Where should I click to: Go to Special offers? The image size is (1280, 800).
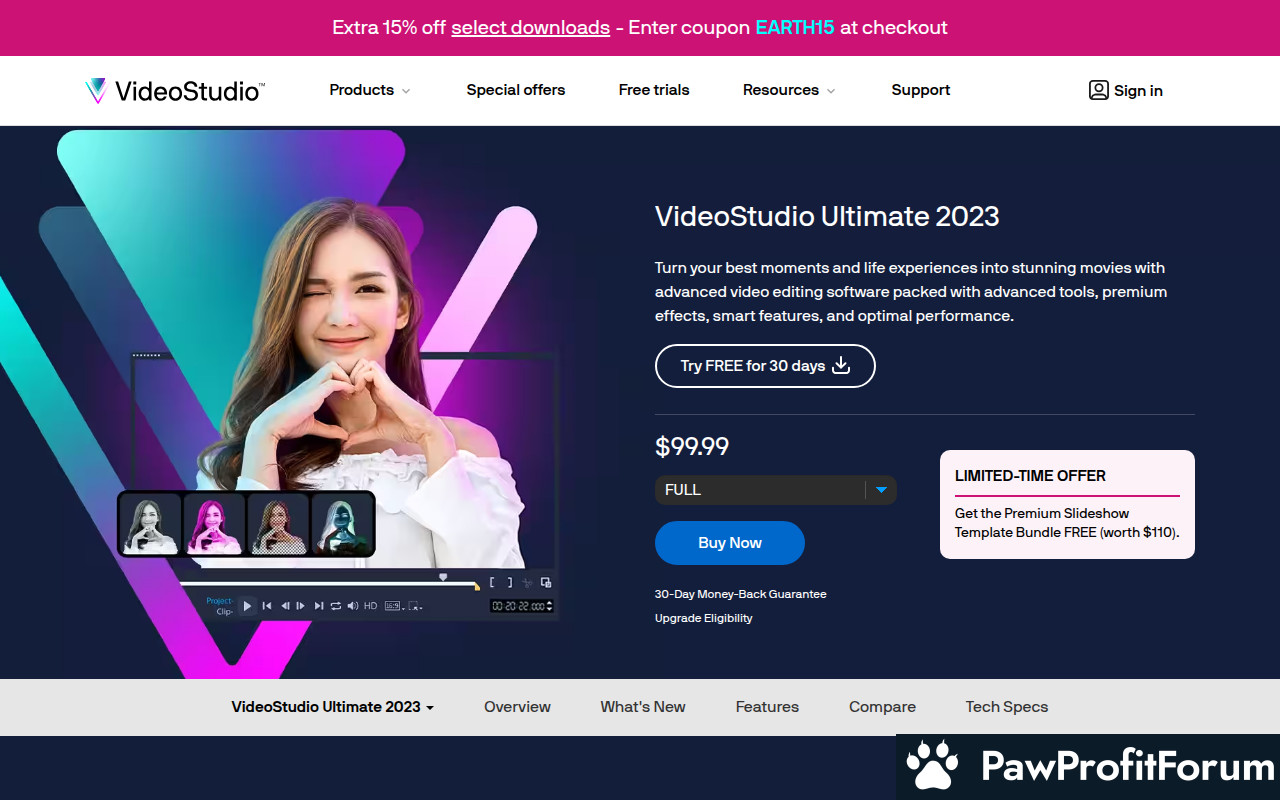(516, 90)
